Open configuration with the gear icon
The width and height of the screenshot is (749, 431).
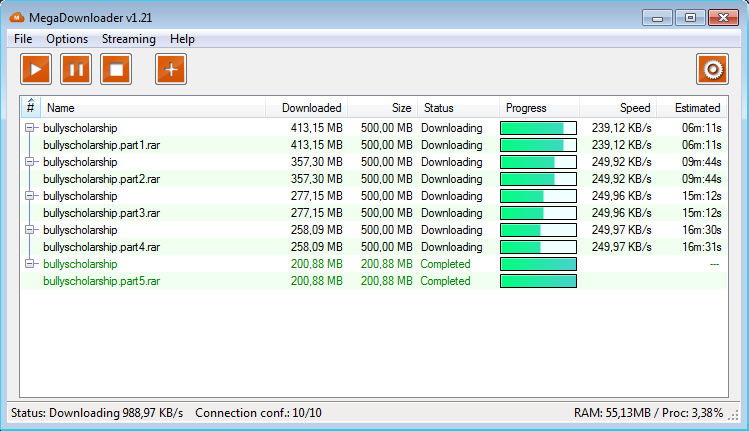point(712,69)
